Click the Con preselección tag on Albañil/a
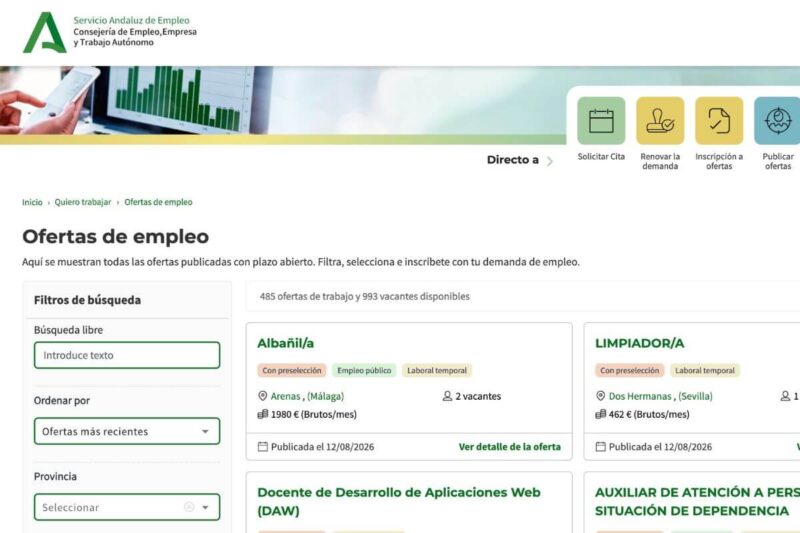This screenshot has height=533, width=800. [292, 370]
